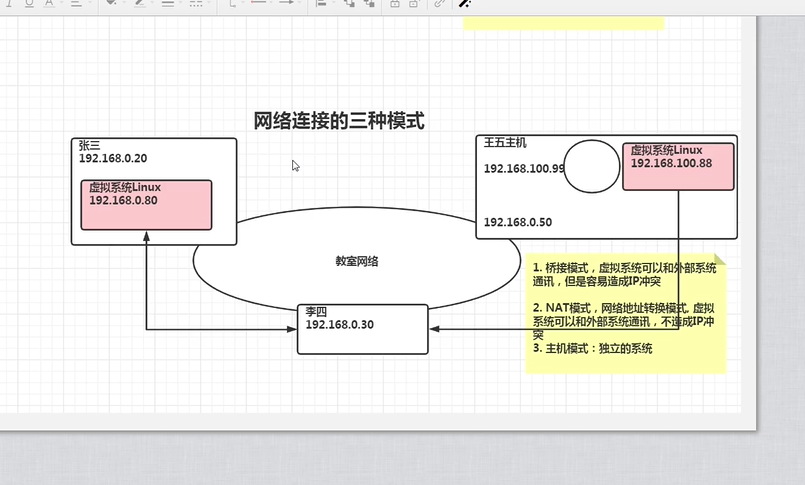Select the fill color bucket tool

coord(111,3)
